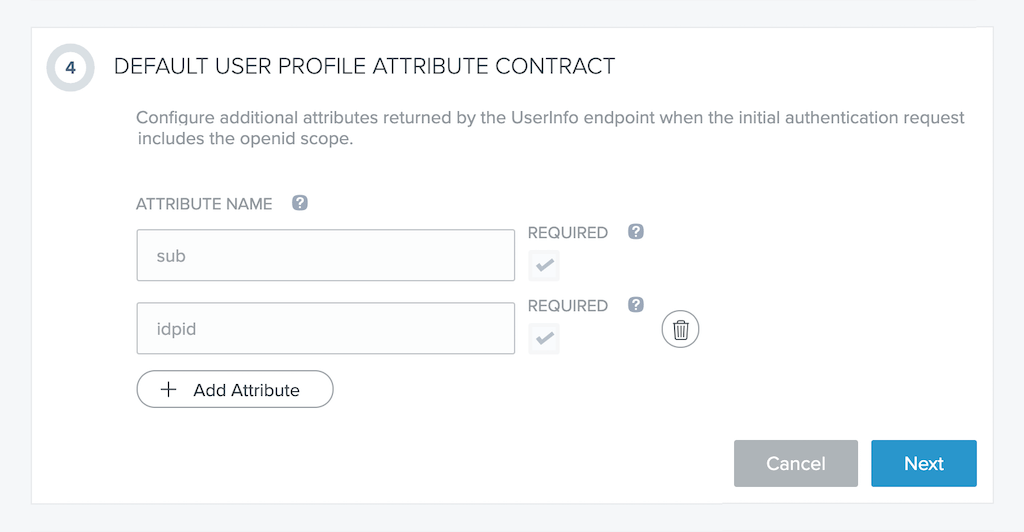Click empty panel space left of Cancel
This screenshot has height=532, width=1024.
[450, 463]
